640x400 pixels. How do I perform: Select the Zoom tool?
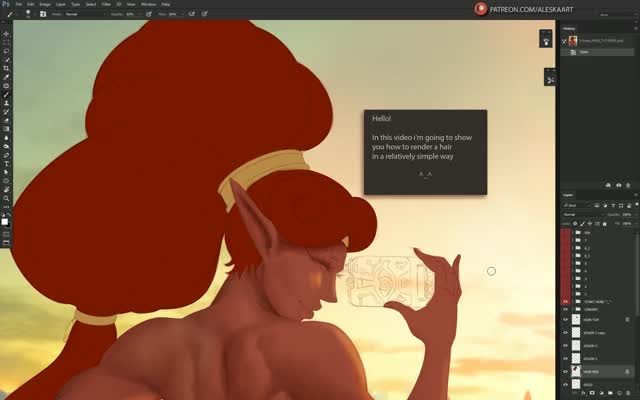pos(6,198)
